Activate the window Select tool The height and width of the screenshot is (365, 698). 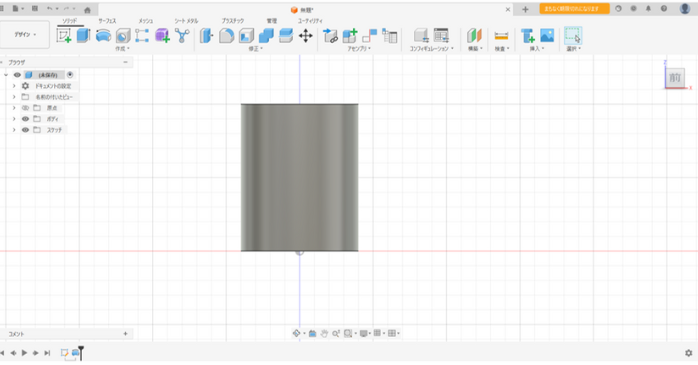click(x=573, y=36)
